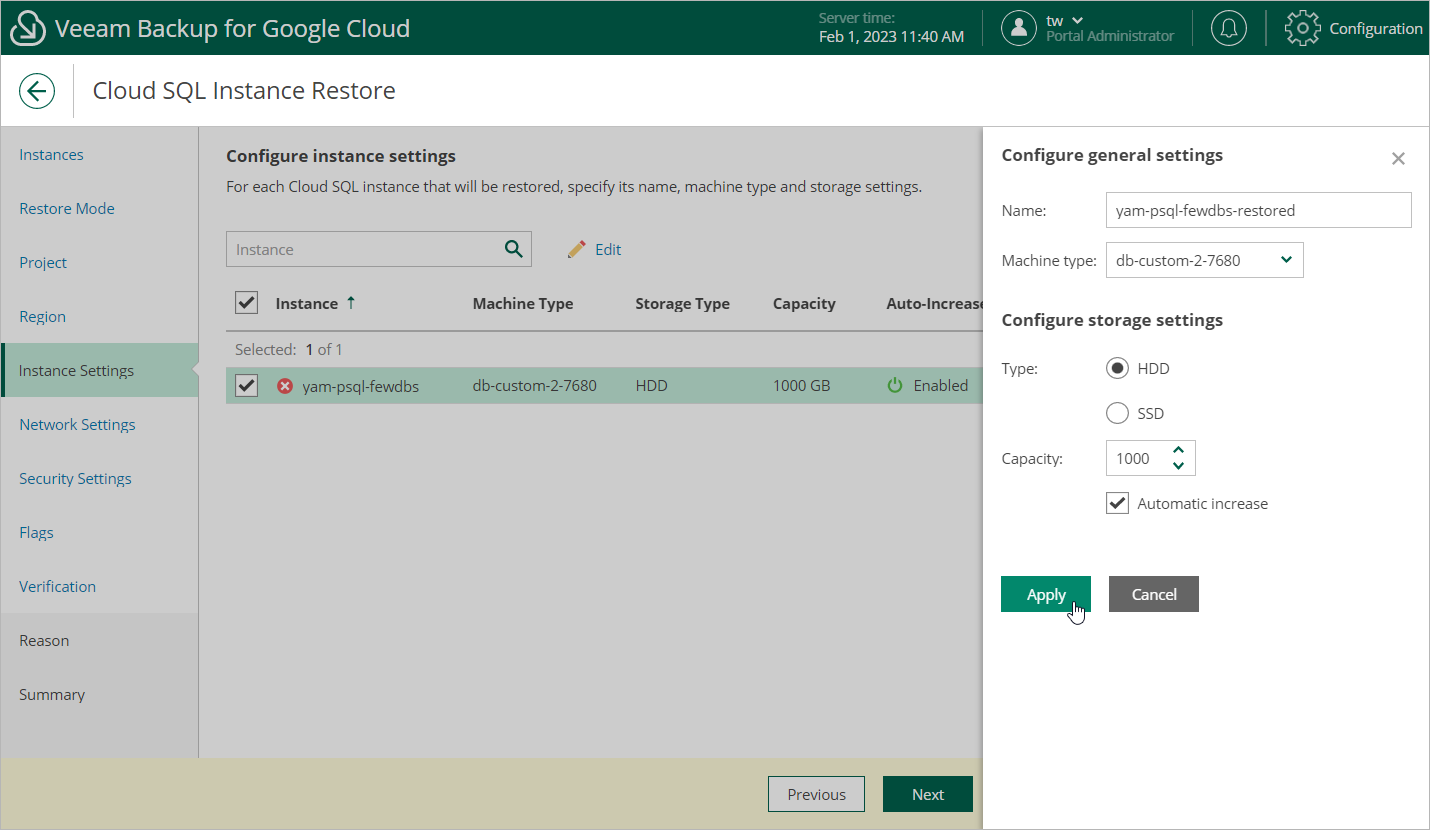Click the user avatar icon
Screen dimensions: 1430x830
click(x=1019, y=28)
